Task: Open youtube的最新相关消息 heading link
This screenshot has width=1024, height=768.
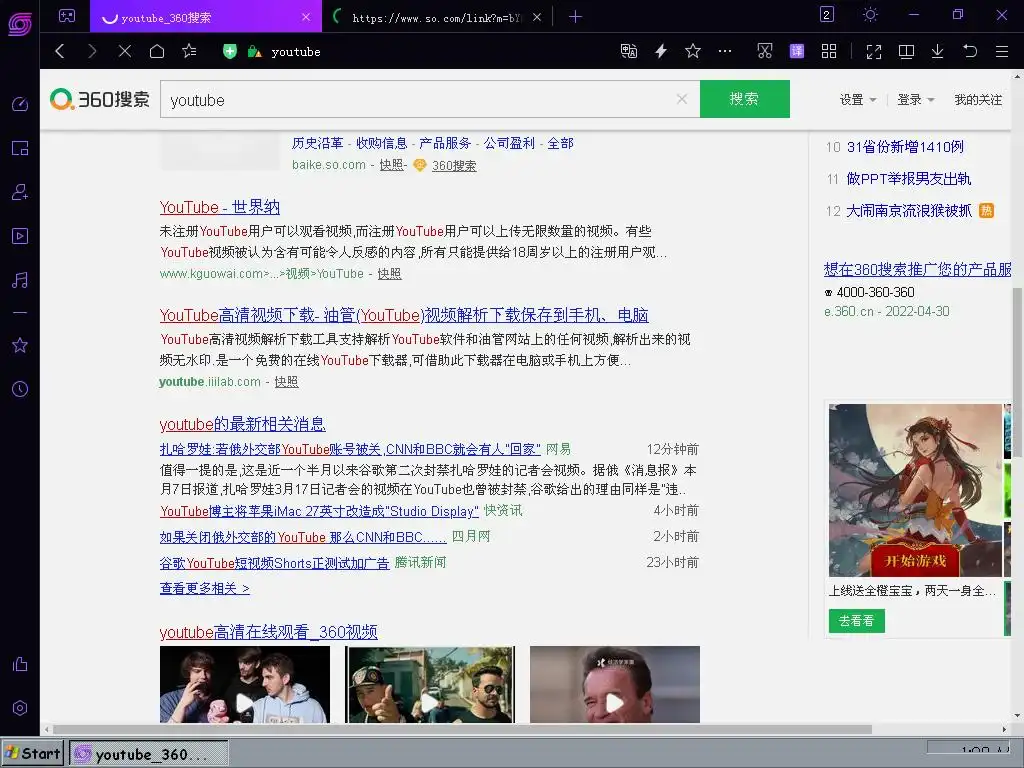Action: click(242, 424)
